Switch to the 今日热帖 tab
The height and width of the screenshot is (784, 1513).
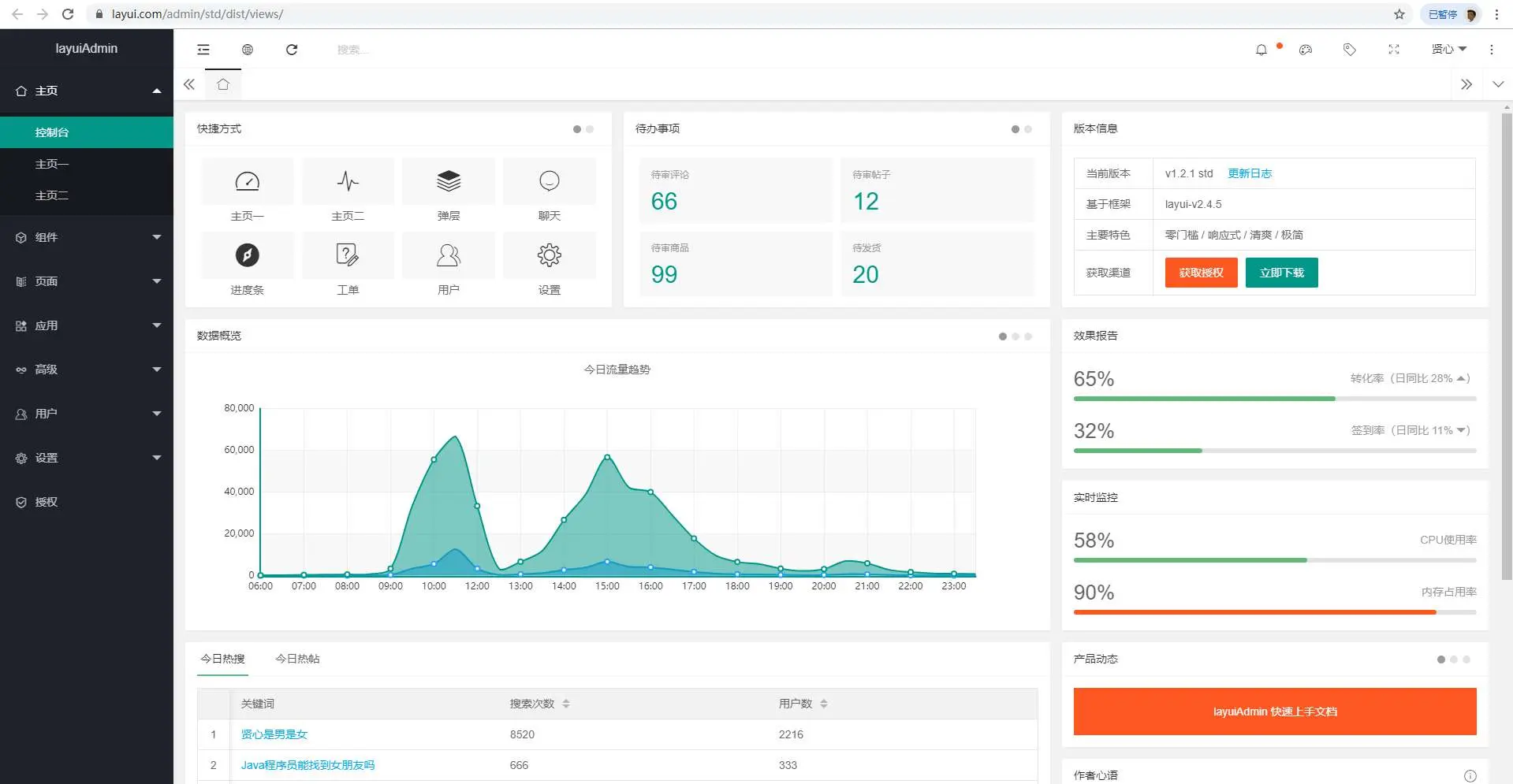(x=297, y=659)
